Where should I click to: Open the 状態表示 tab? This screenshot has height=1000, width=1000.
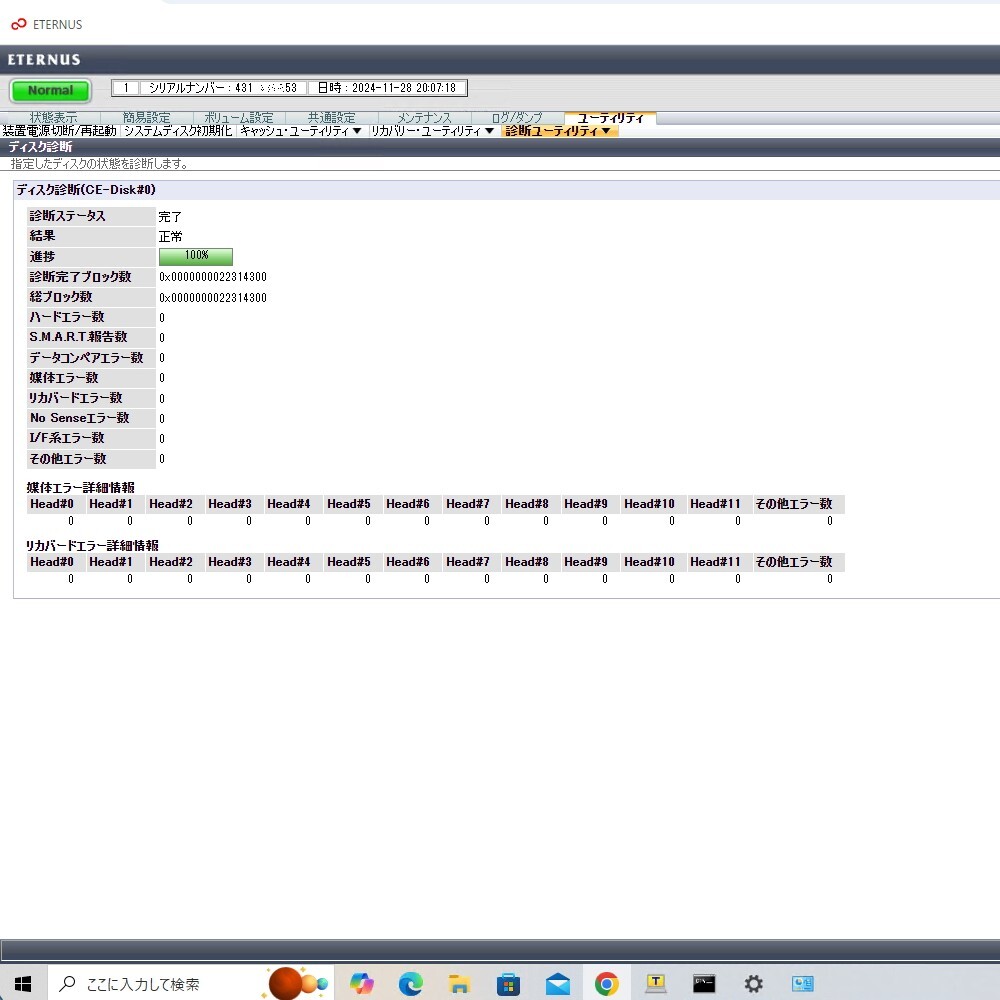(53, 118)
